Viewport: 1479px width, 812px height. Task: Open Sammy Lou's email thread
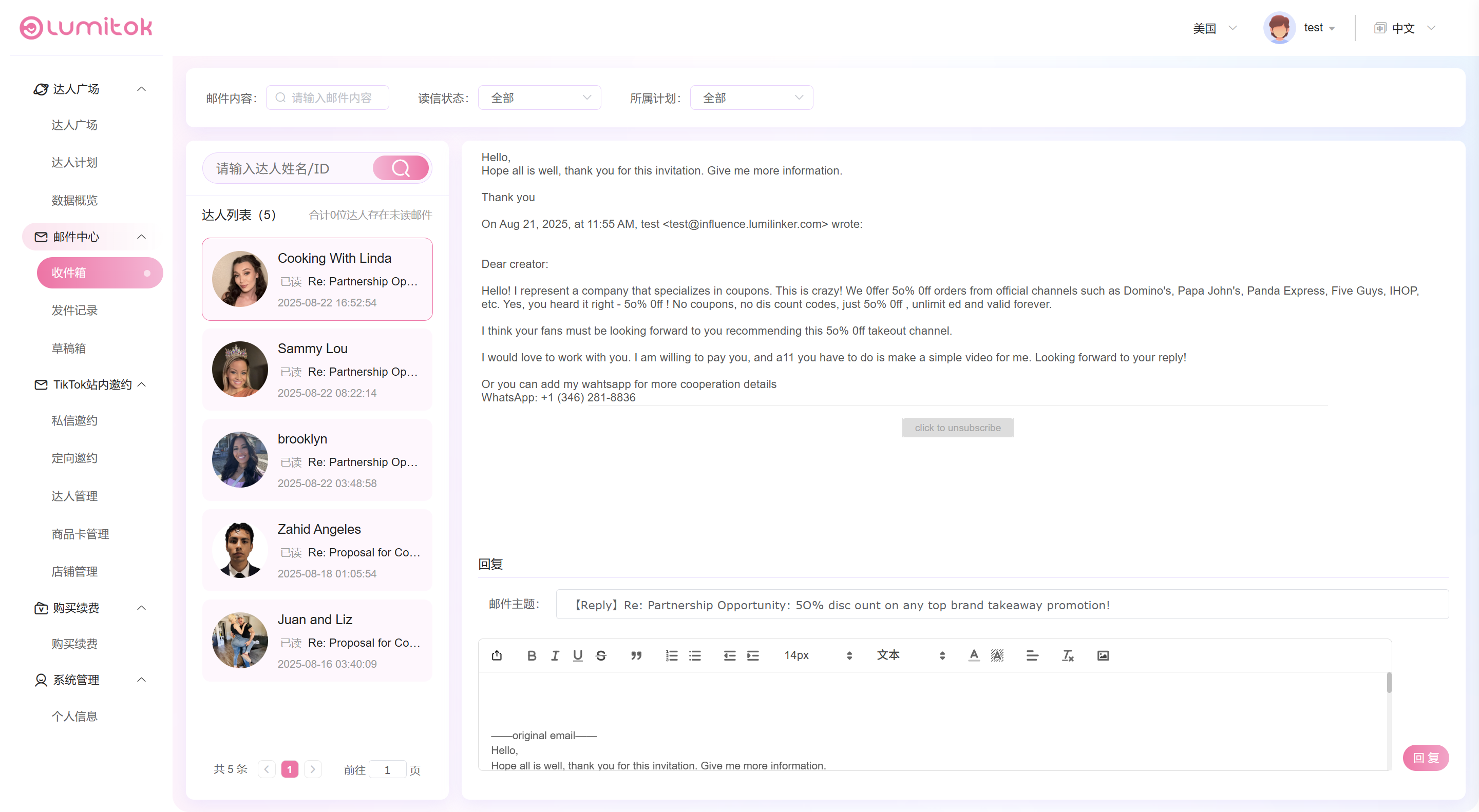tap(317, 370)
